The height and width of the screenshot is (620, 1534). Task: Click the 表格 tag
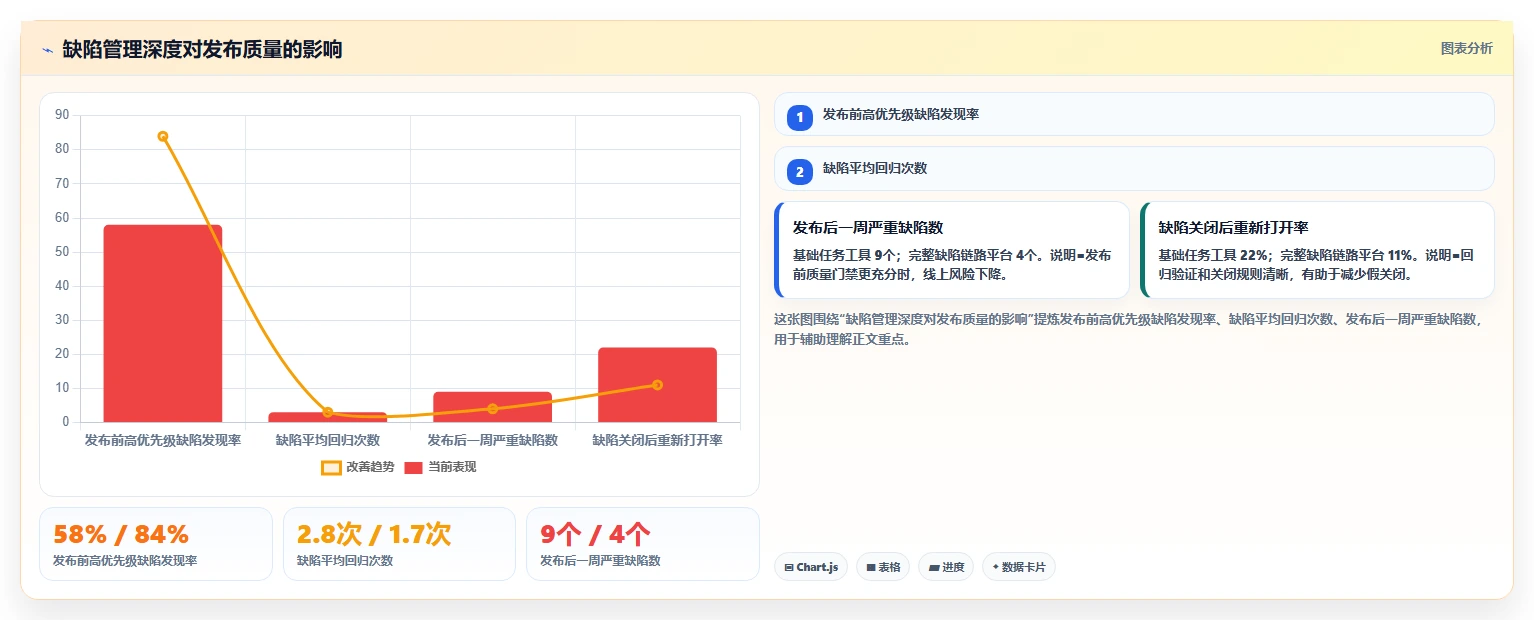pos(882,567)
